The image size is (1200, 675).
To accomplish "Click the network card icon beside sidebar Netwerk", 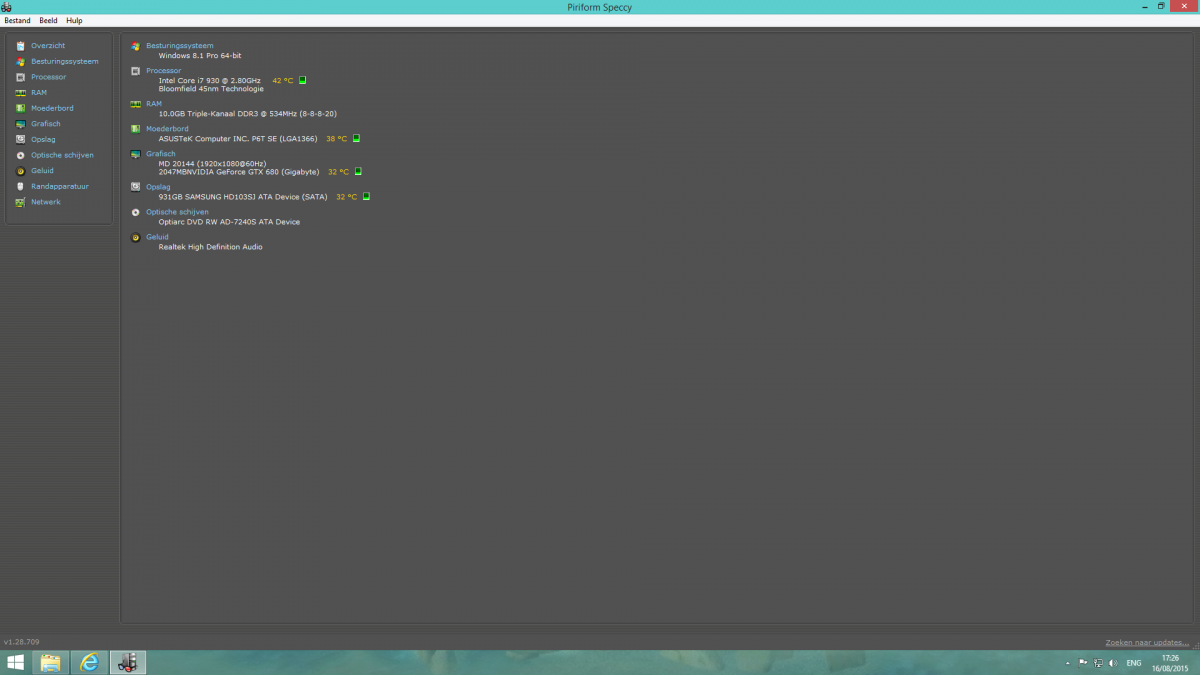I will point(20,202).
